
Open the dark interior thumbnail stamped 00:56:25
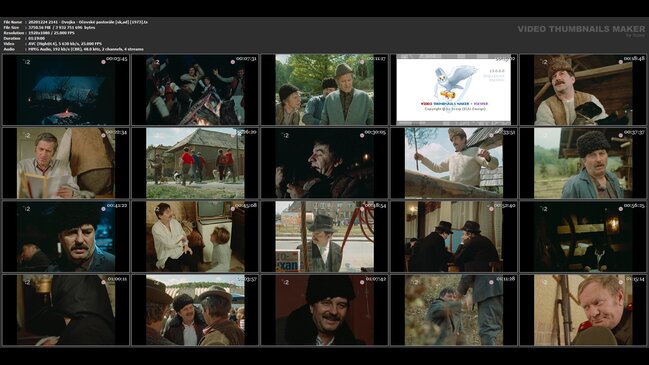point(583,236)
